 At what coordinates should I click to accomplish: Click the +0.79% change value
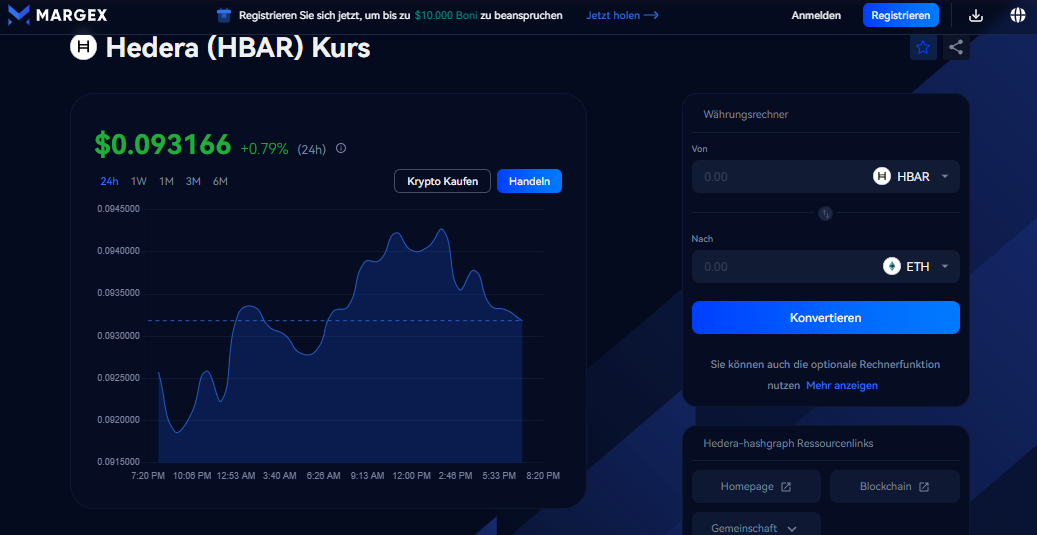click(265, 149)
